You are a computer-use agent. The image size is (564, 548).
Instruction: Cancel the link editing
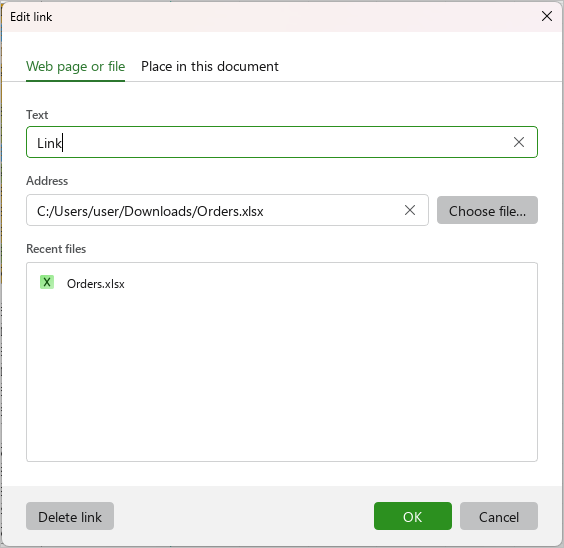pos(499,516)
